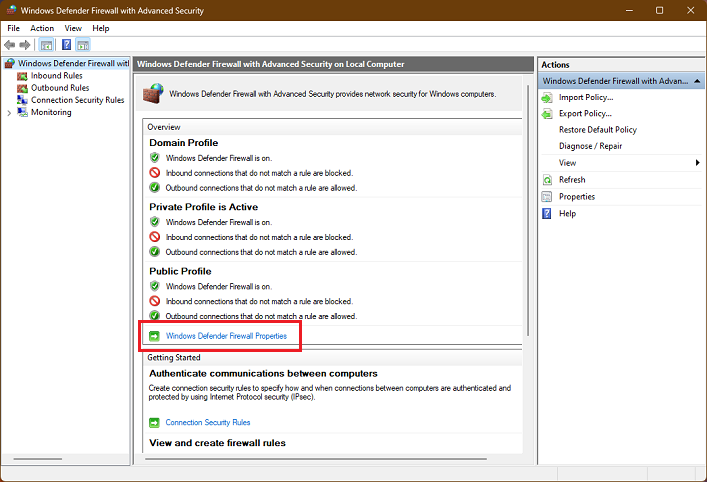The image size is (707, 482).
Task: Select the root Windows Defender Firewall tree node
Action: click(73, 64)
